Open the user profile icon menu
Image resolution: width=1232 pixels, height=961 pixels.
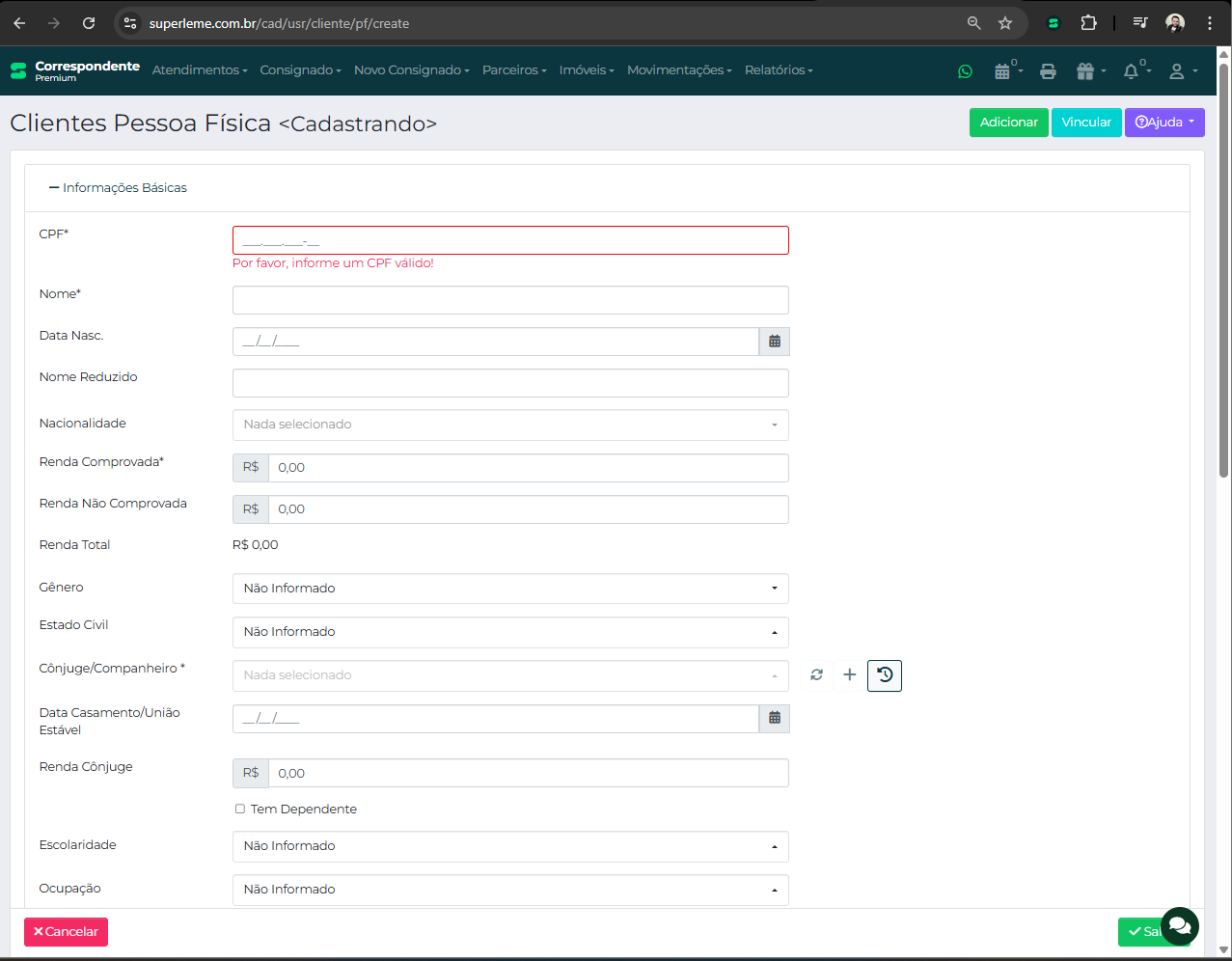(x=1179, y=71)
